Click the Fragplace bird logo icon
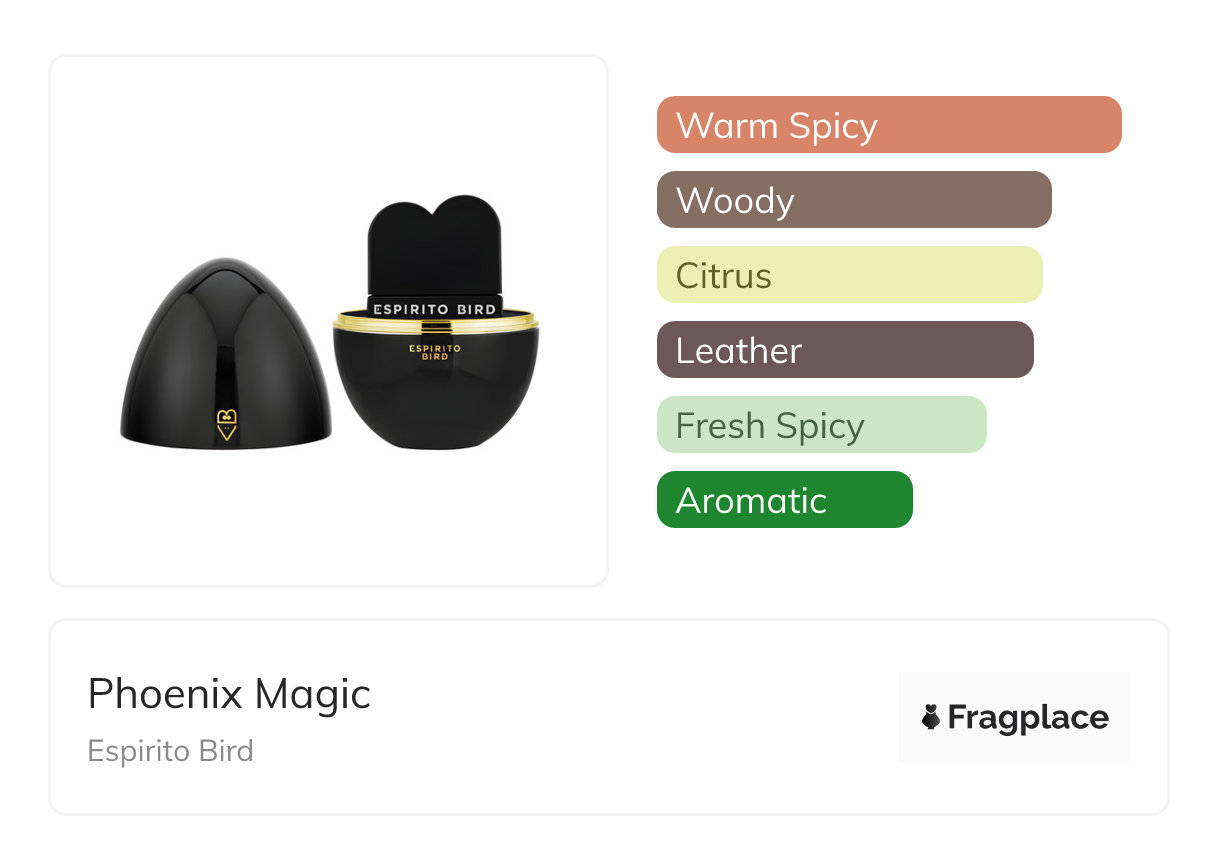 click(931, 717)
